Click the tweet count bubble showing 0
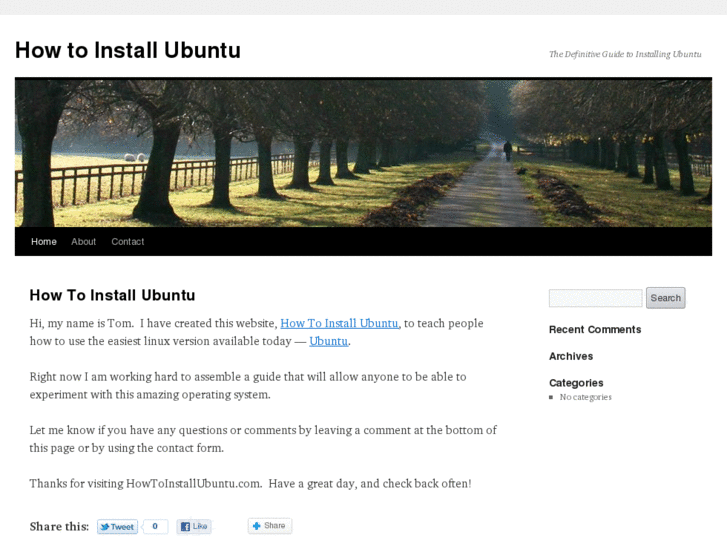727x545 pixels. click(155, 526)
